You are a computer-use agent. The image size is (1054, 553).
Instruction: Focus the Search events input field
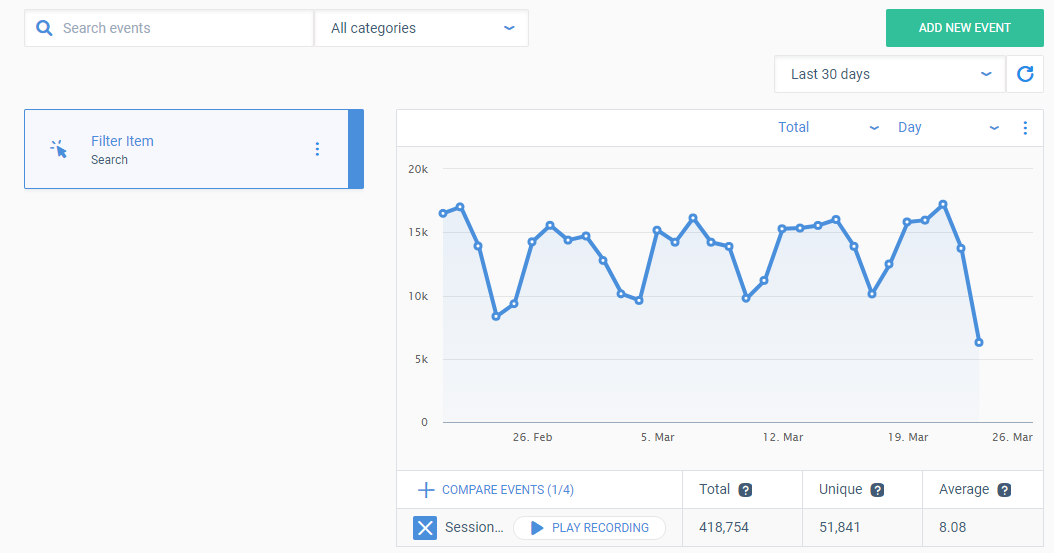pyautogui.click(x=169, y=28)
